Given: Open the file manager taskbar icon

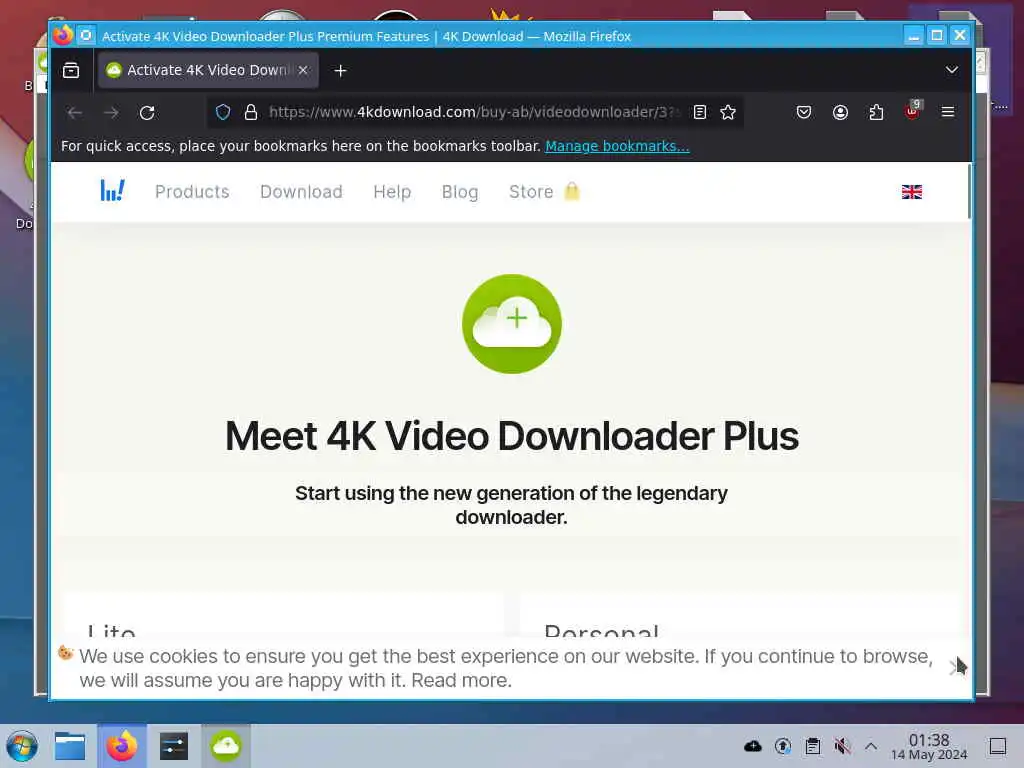Looking at the screenshot, I should [x=70, y=746].
